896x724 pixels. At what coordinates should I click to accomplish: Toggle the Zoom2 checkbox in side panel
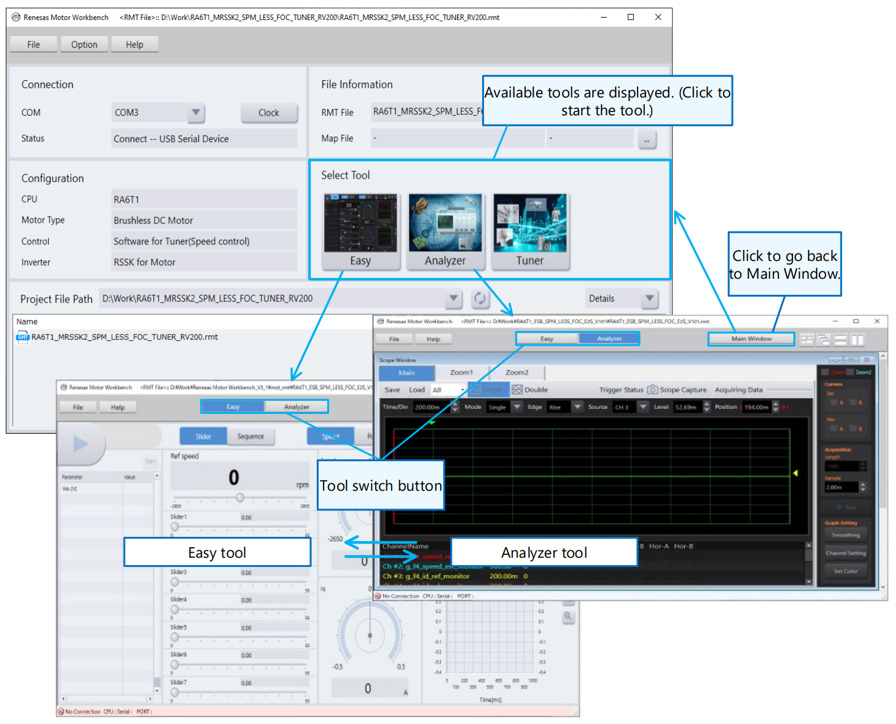[850, 372]
